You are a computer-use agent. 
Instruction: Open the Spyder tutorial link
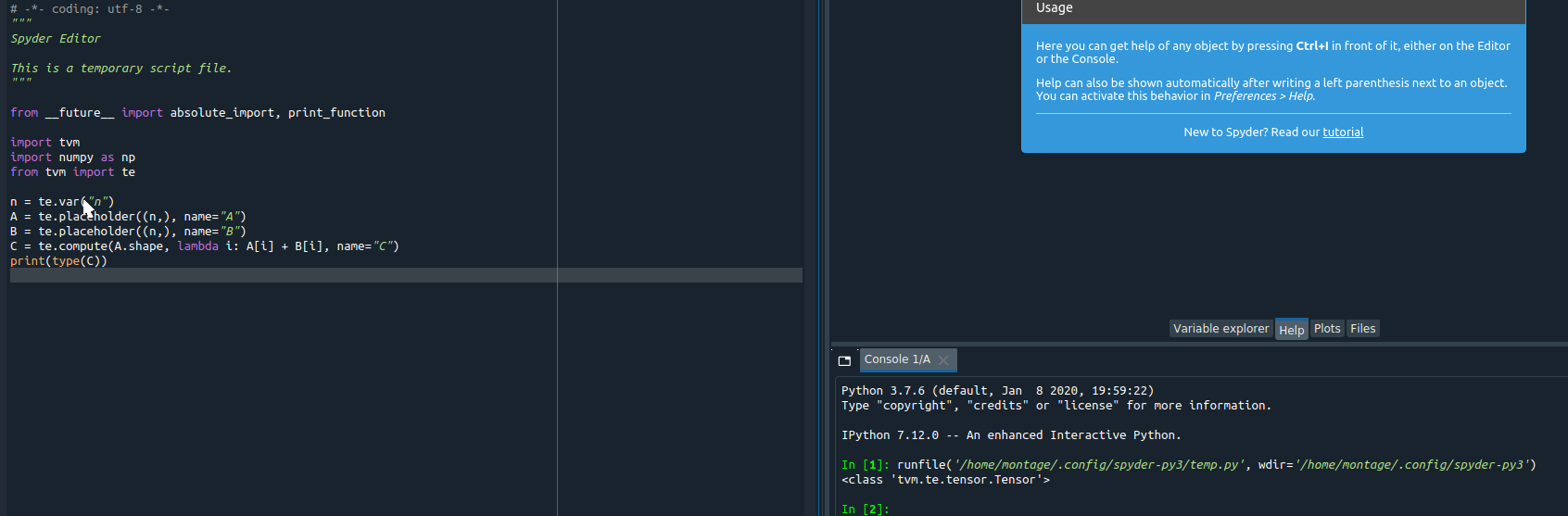click(1343, 132)
